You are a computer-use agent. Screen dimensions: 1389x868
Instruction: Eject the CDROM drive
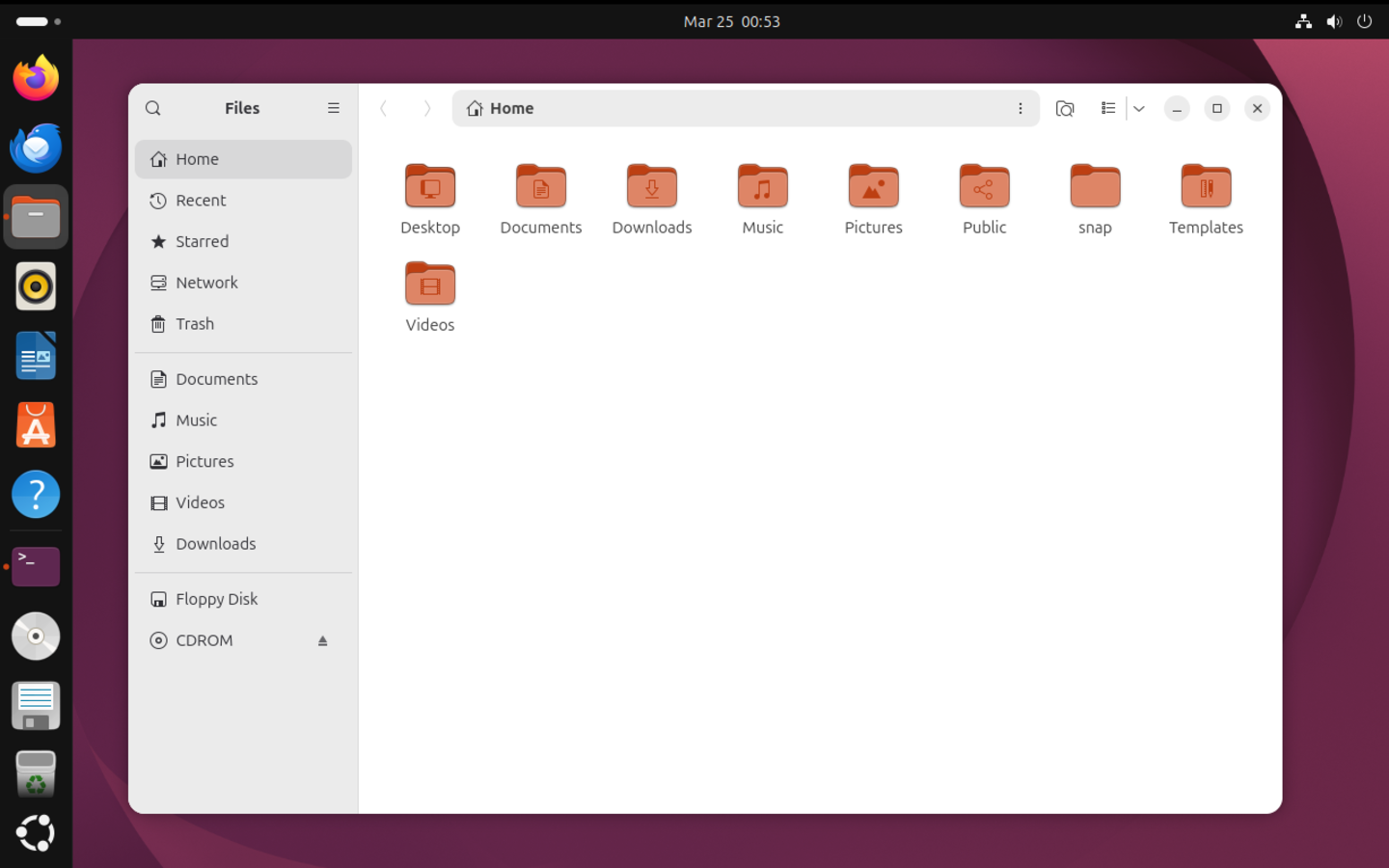click(x=323, y=640)
